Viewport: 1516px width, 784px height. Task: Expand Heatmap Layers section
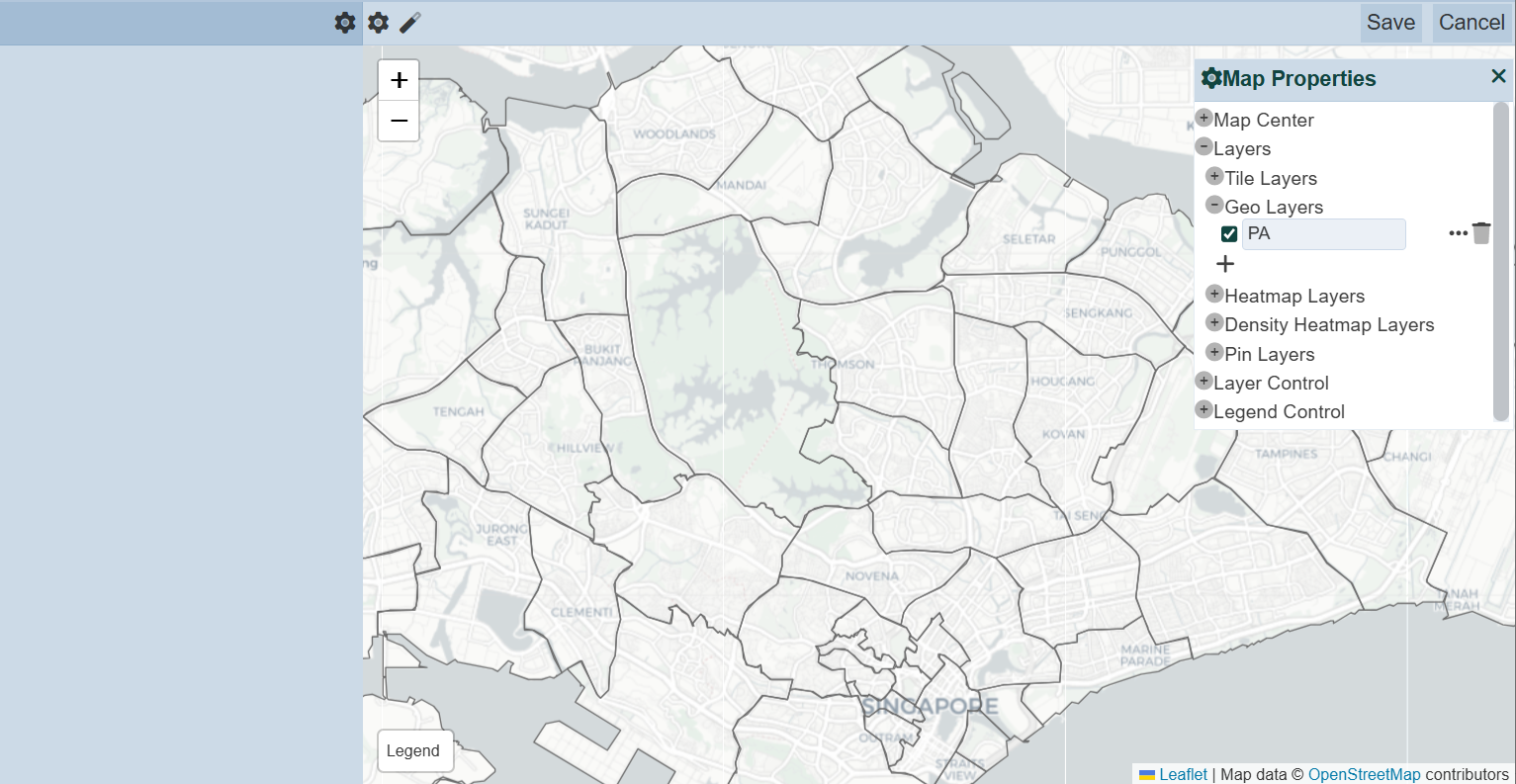1214,295
